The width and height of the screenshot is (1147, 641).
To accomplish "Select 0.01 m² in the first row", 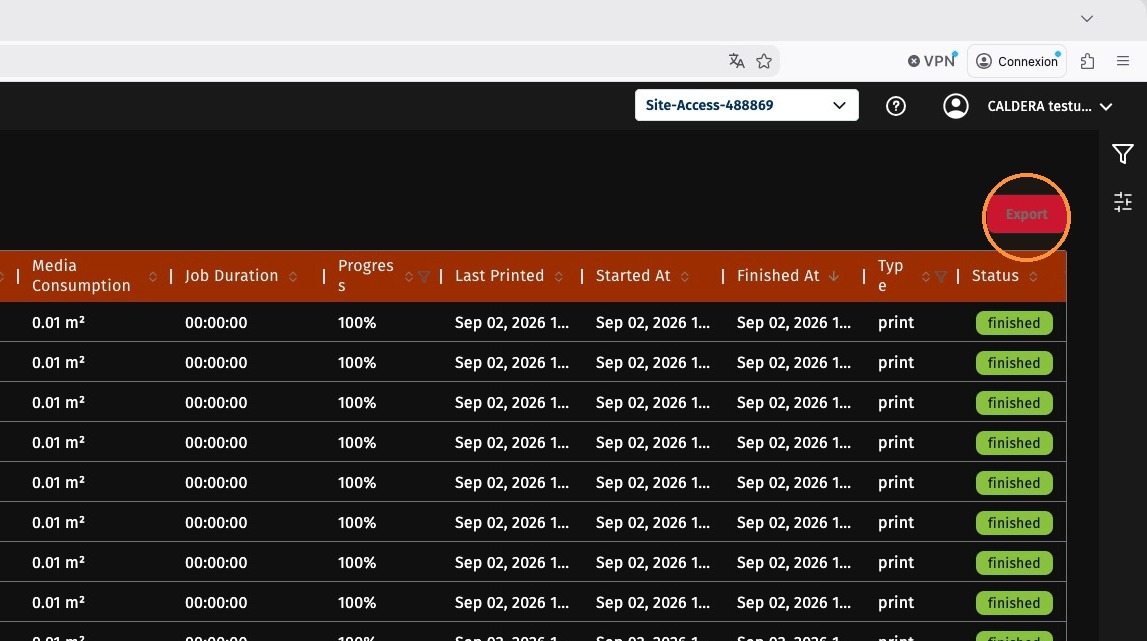I will [x=59, y=323].
